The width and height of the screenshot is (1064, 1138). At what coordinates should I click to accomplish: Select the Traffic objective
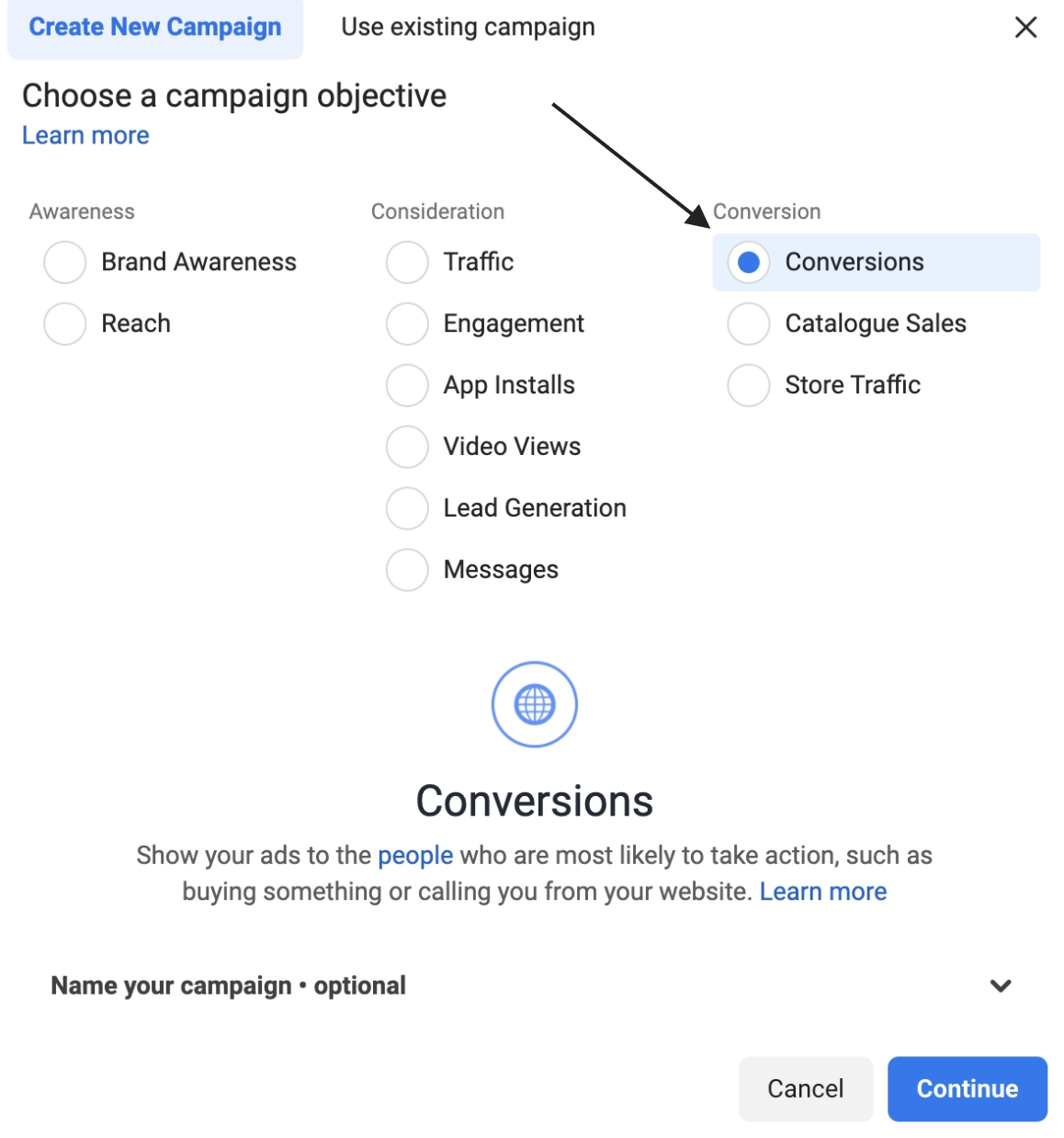point(407,262)
